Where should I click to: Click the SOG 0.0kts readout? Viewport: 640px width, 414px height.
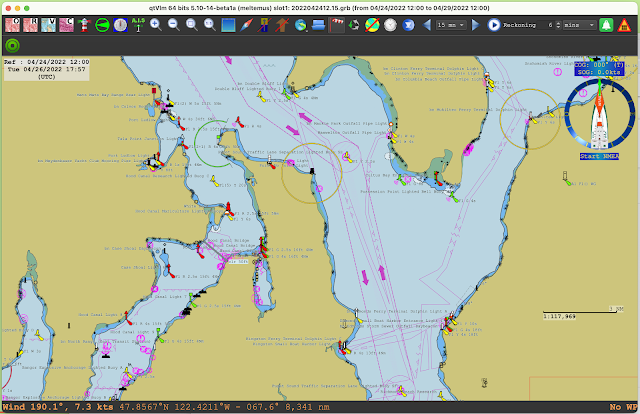(599, 72)
